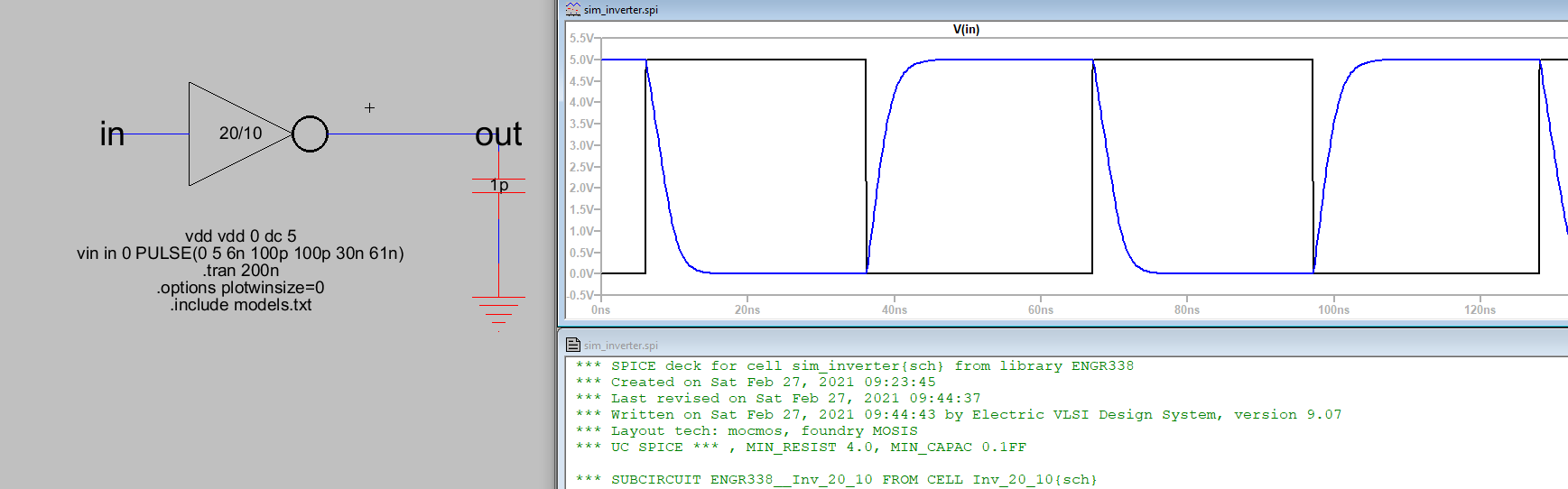Screen dimensions: 1568x489
Task: Click the waveform window icon beside sim_inverter.spi
Action: pyautogui.click(x=572, y=9)
